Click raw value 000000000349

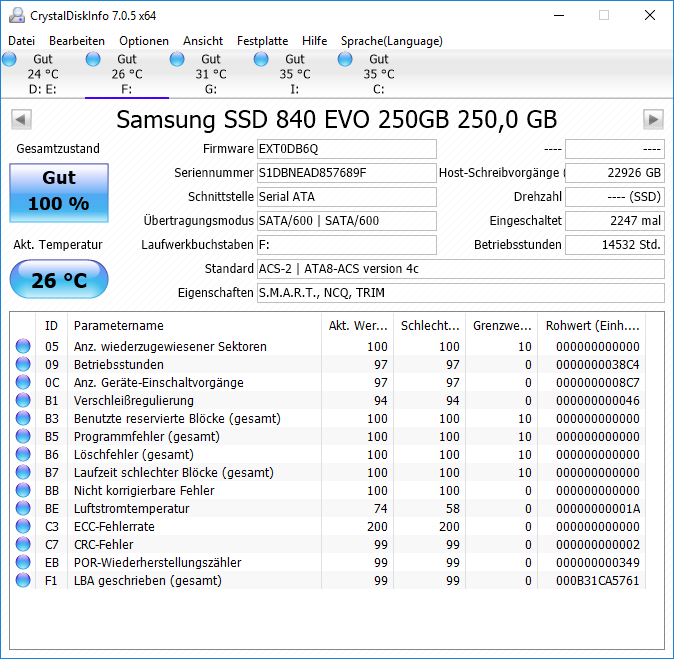coord(597,563)
